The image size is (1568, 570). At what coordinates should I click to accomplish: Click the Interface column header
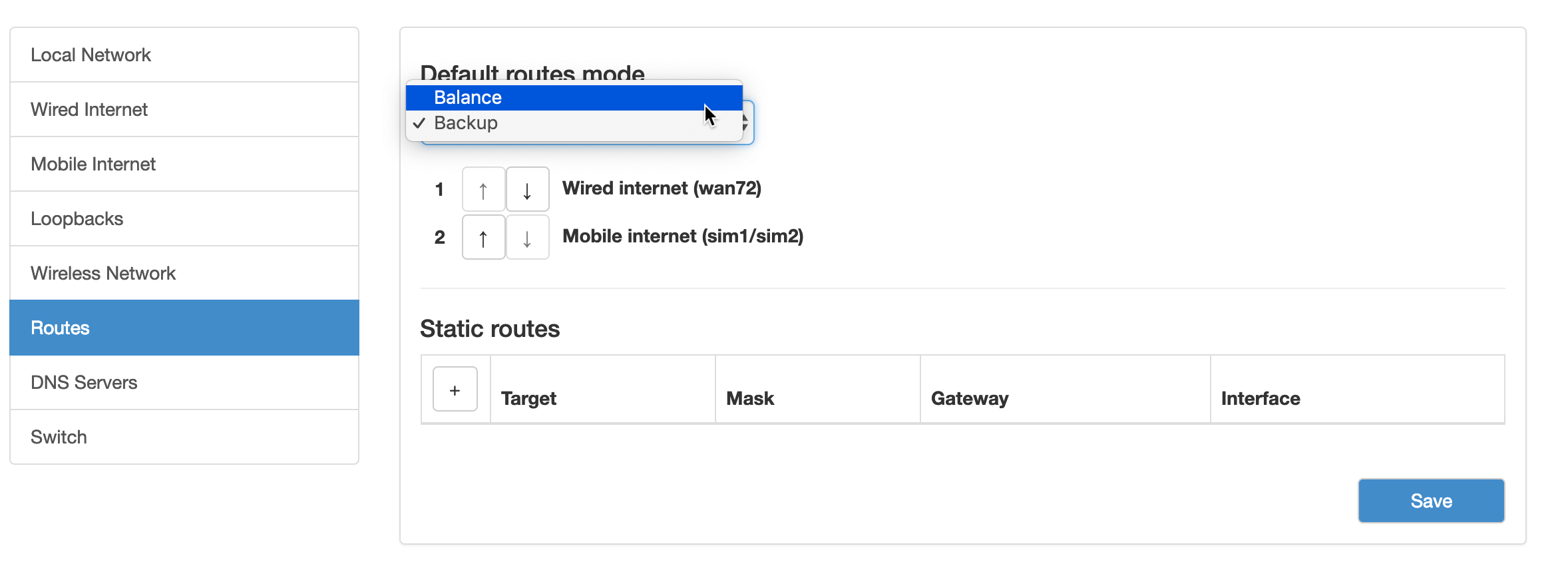[x=1261, y=398]
